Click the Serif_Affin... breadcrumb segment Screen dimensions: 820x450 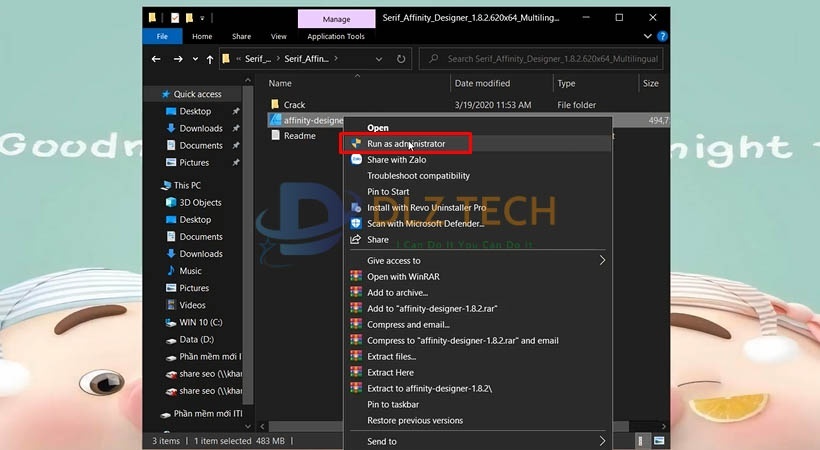tap(306, 59)
